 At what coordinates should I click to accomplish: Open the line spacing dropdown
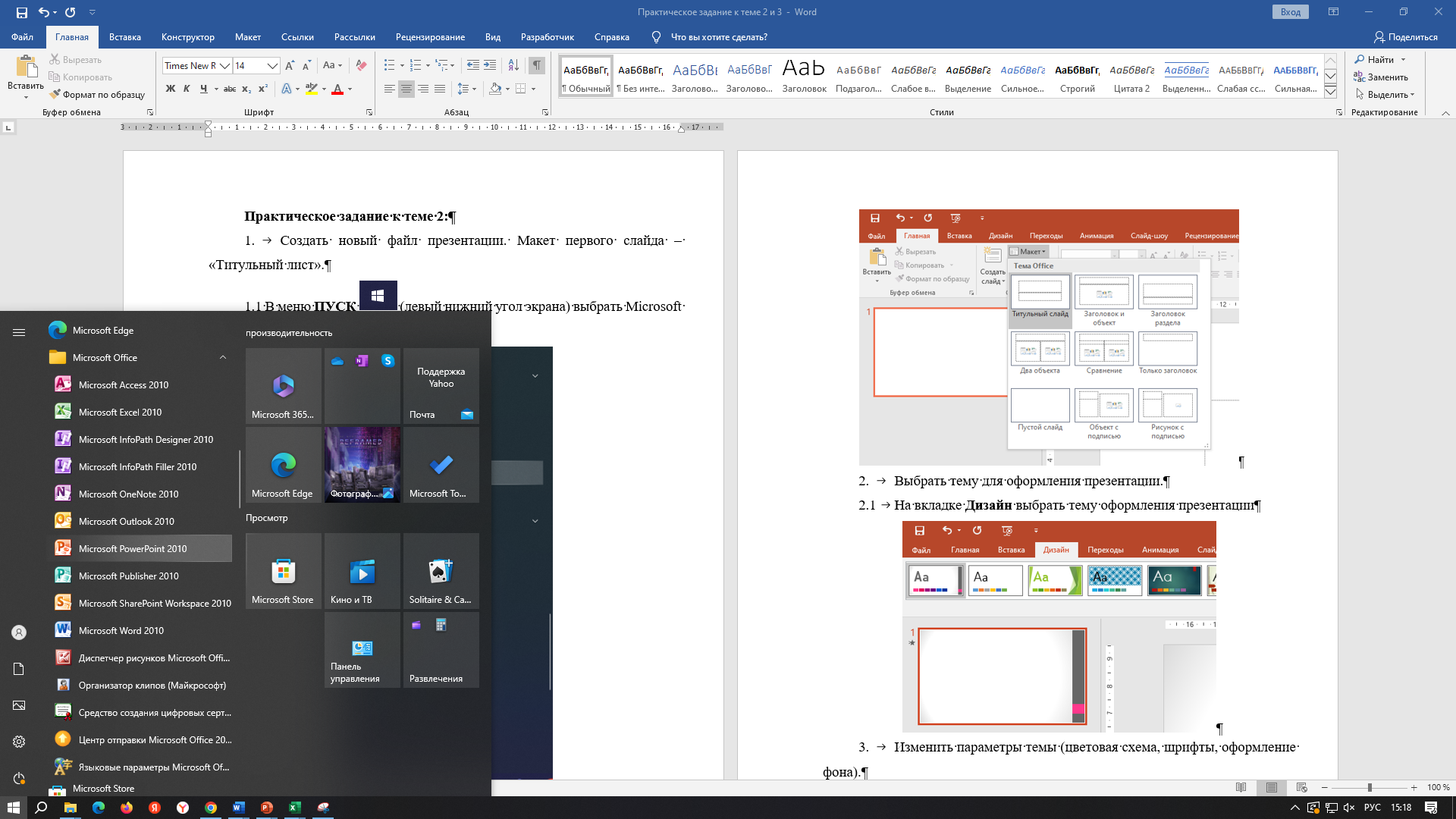tap(467, 89)
